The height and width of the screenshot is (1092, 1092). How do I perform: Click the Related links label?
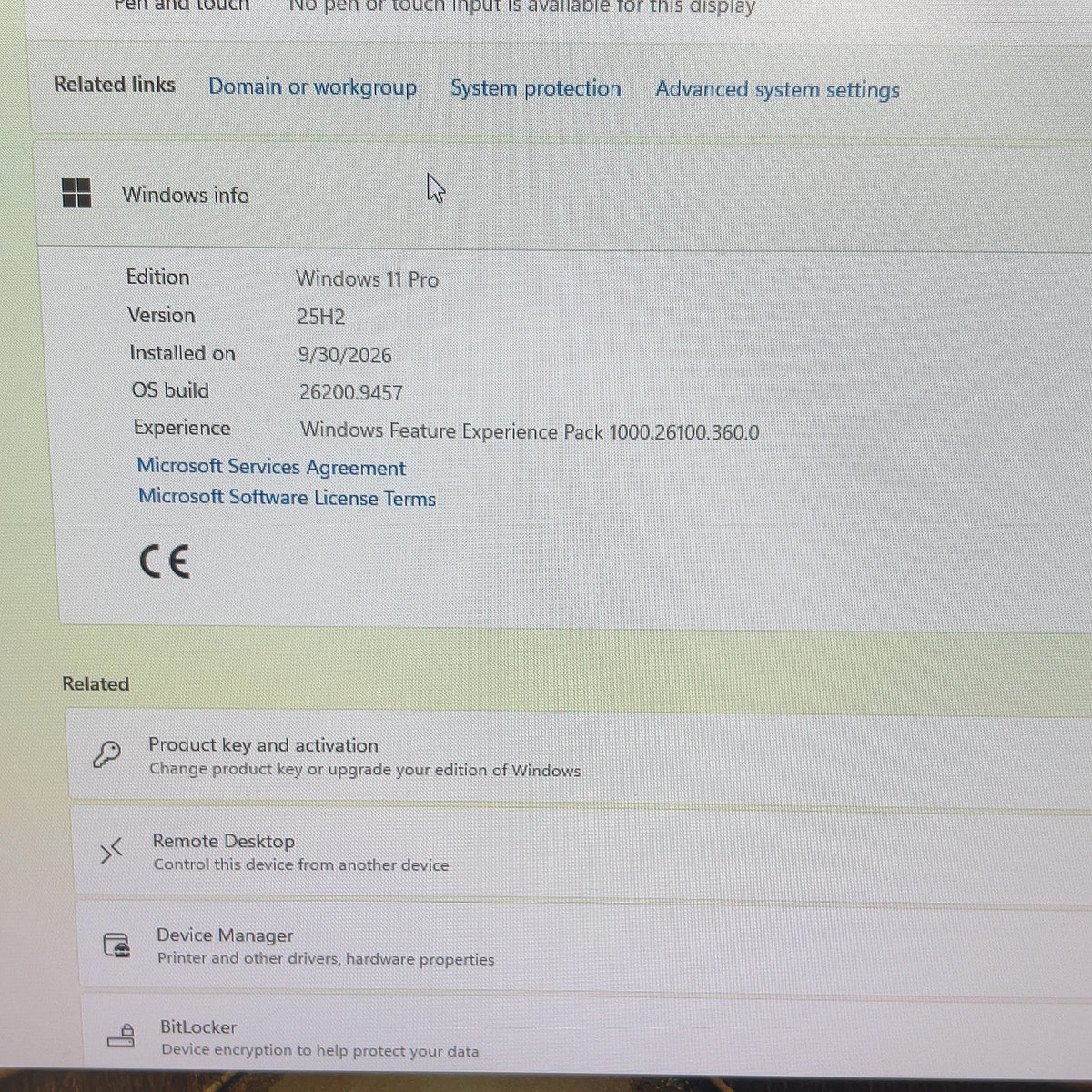(x=115, y=85)
